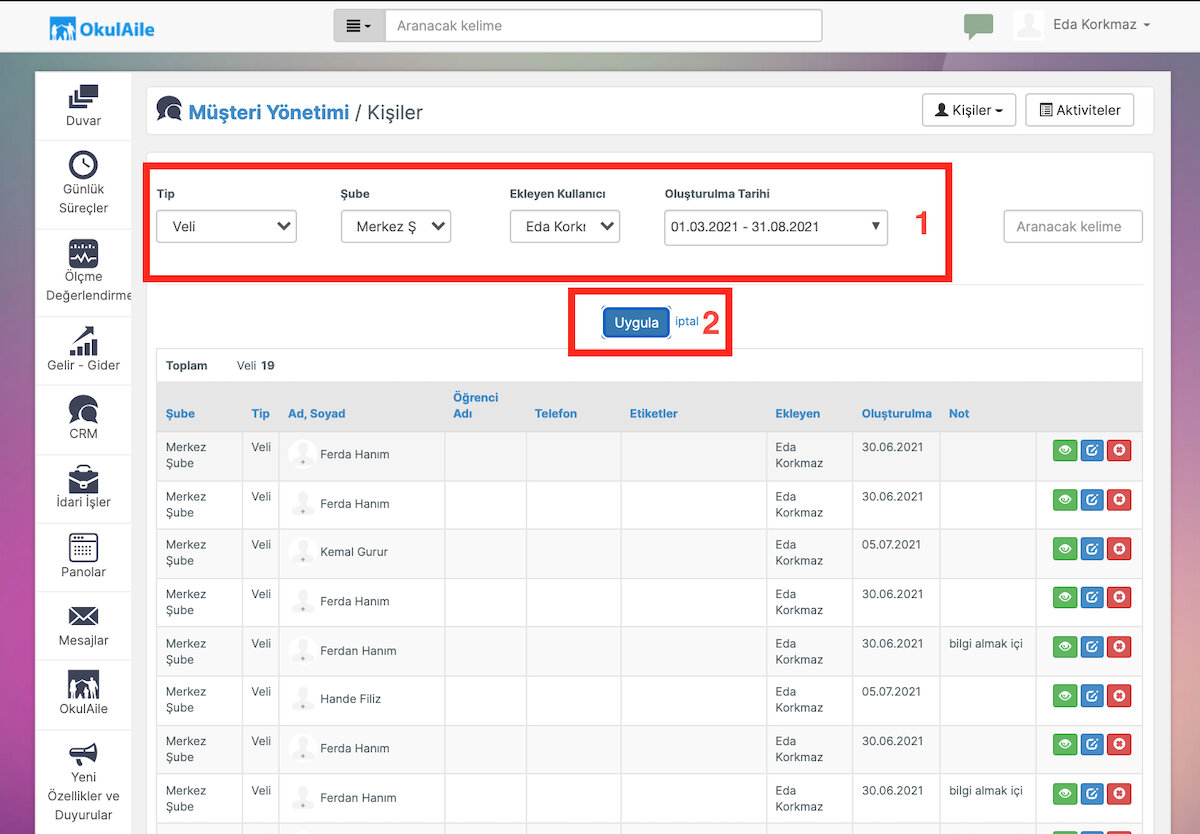Expand the Kişiler dropdown button
The width and height of the screenshot is (1200, 834).
(969, 110)
